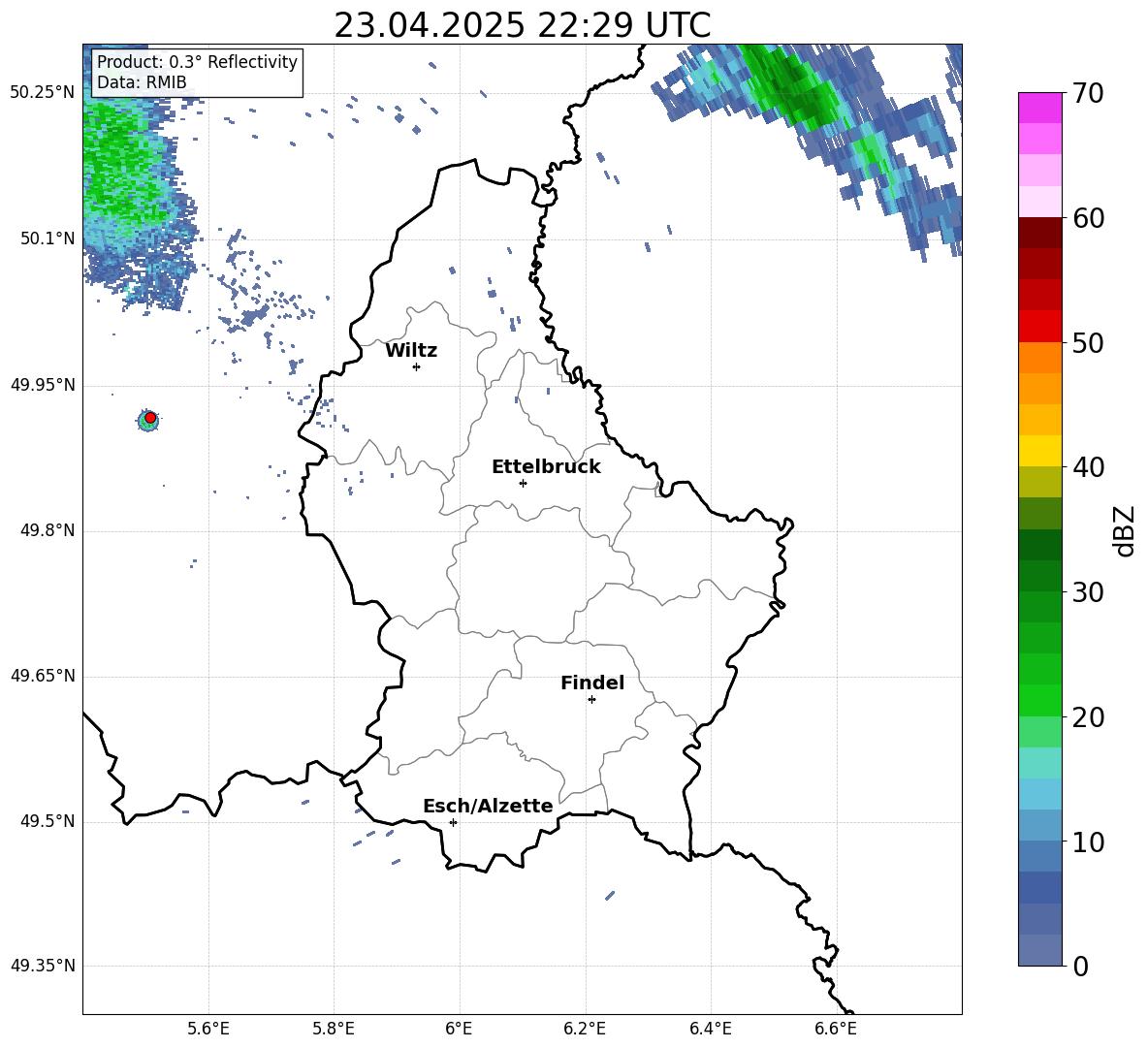This screenshot has height=1048, width=1148.
Task: Click the magenta top colorbar swatch
Action: click(x=1040, y=109)
